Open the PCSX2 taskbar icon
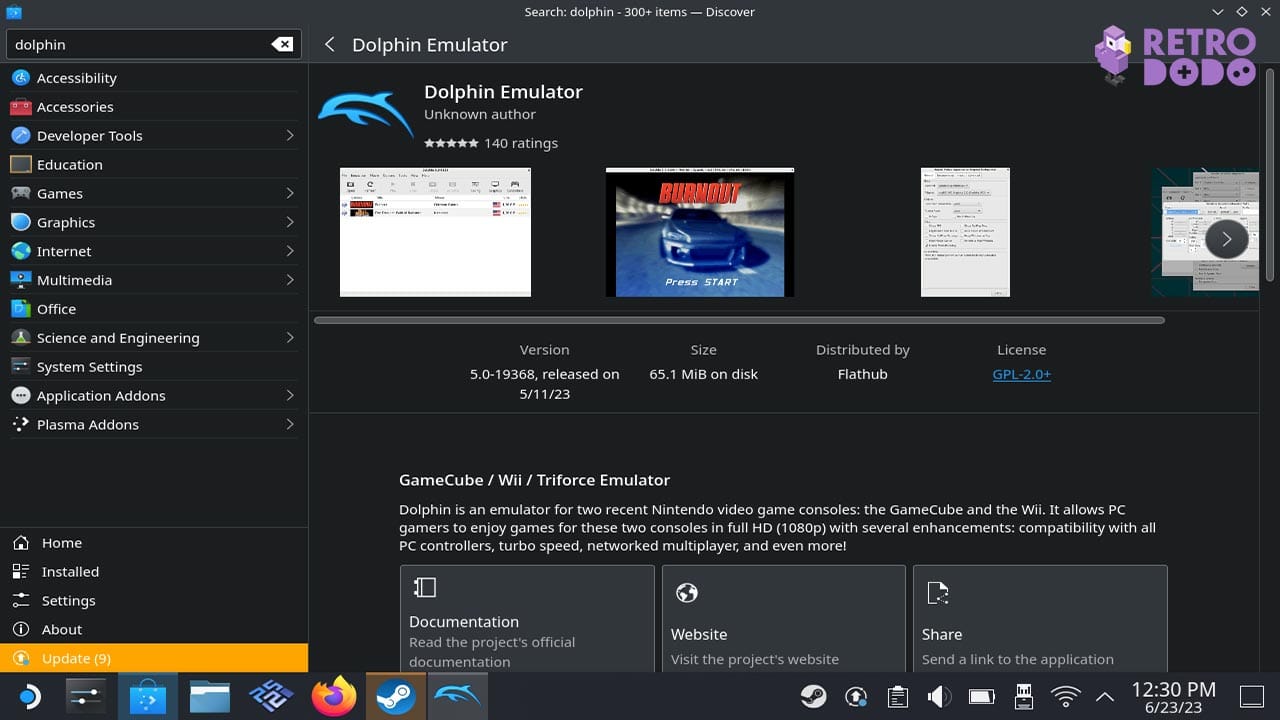The width and height of the screenshot is (1280, 720). pyautogui.click(x=270, y=697)
